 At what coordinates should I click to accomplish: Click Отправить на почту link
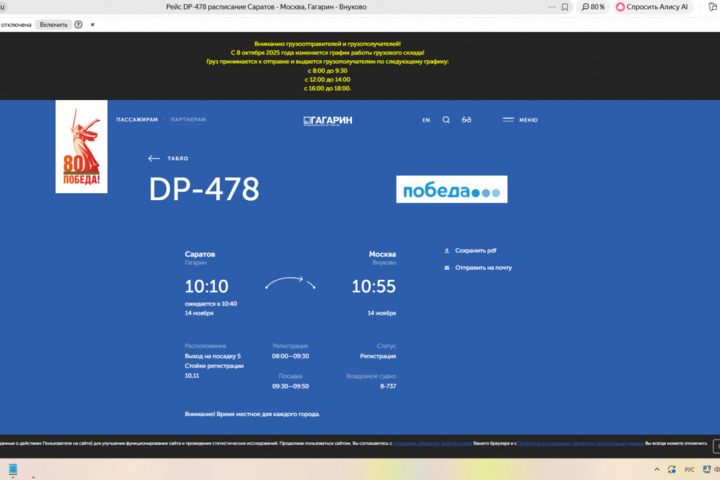[x=482, y=268]
